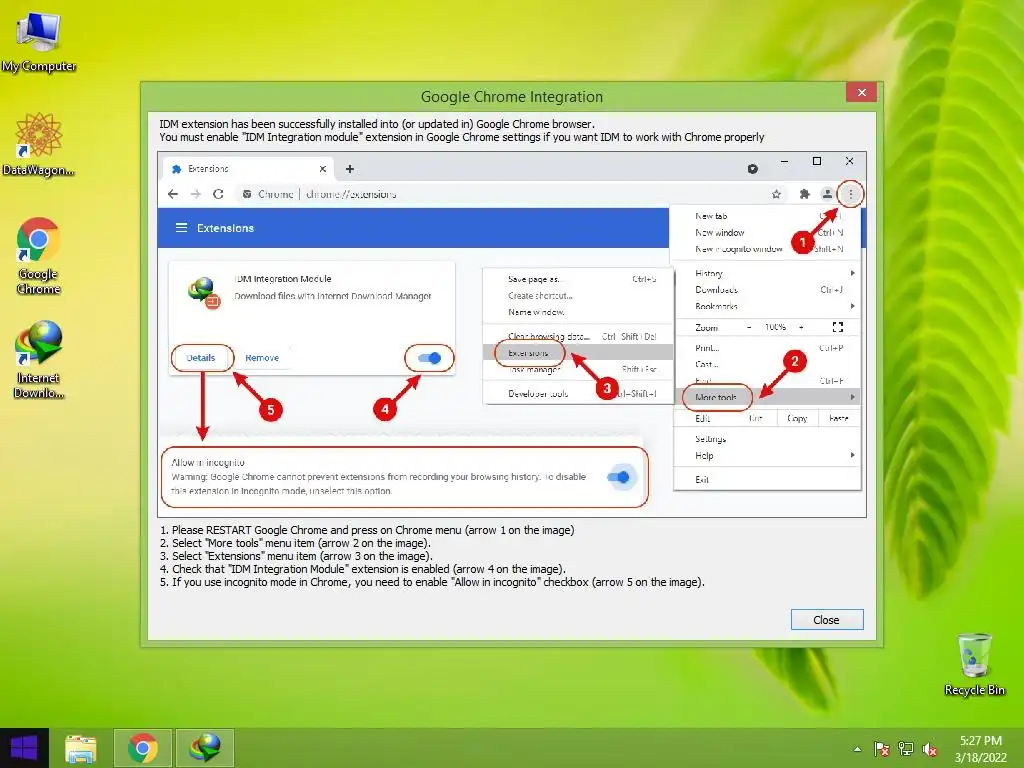
Task: Open File Explorer from the taskbar
Action: coord(81,748)
